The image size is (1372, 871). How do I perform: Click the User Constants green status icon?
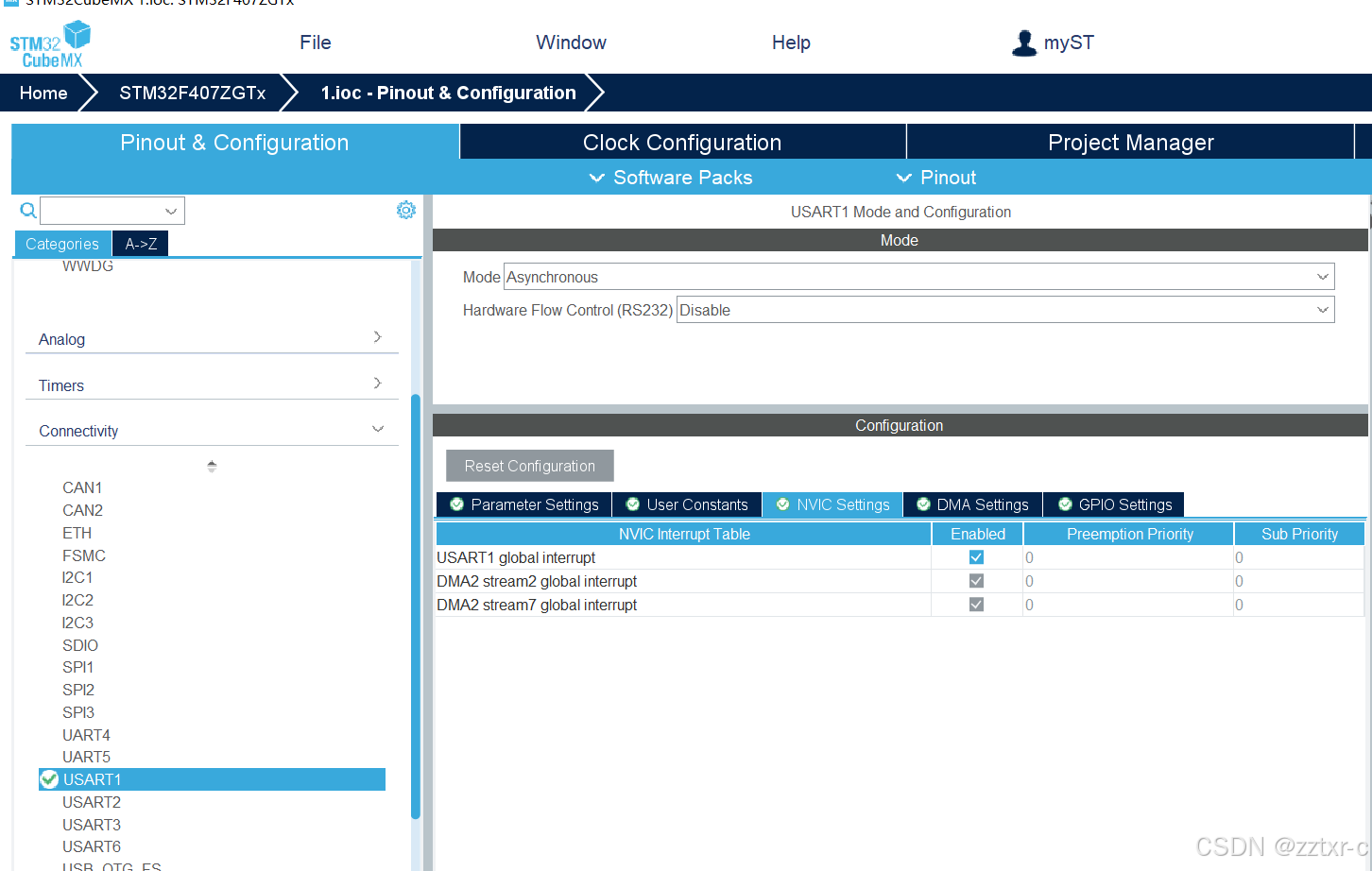tap(633, 504)
